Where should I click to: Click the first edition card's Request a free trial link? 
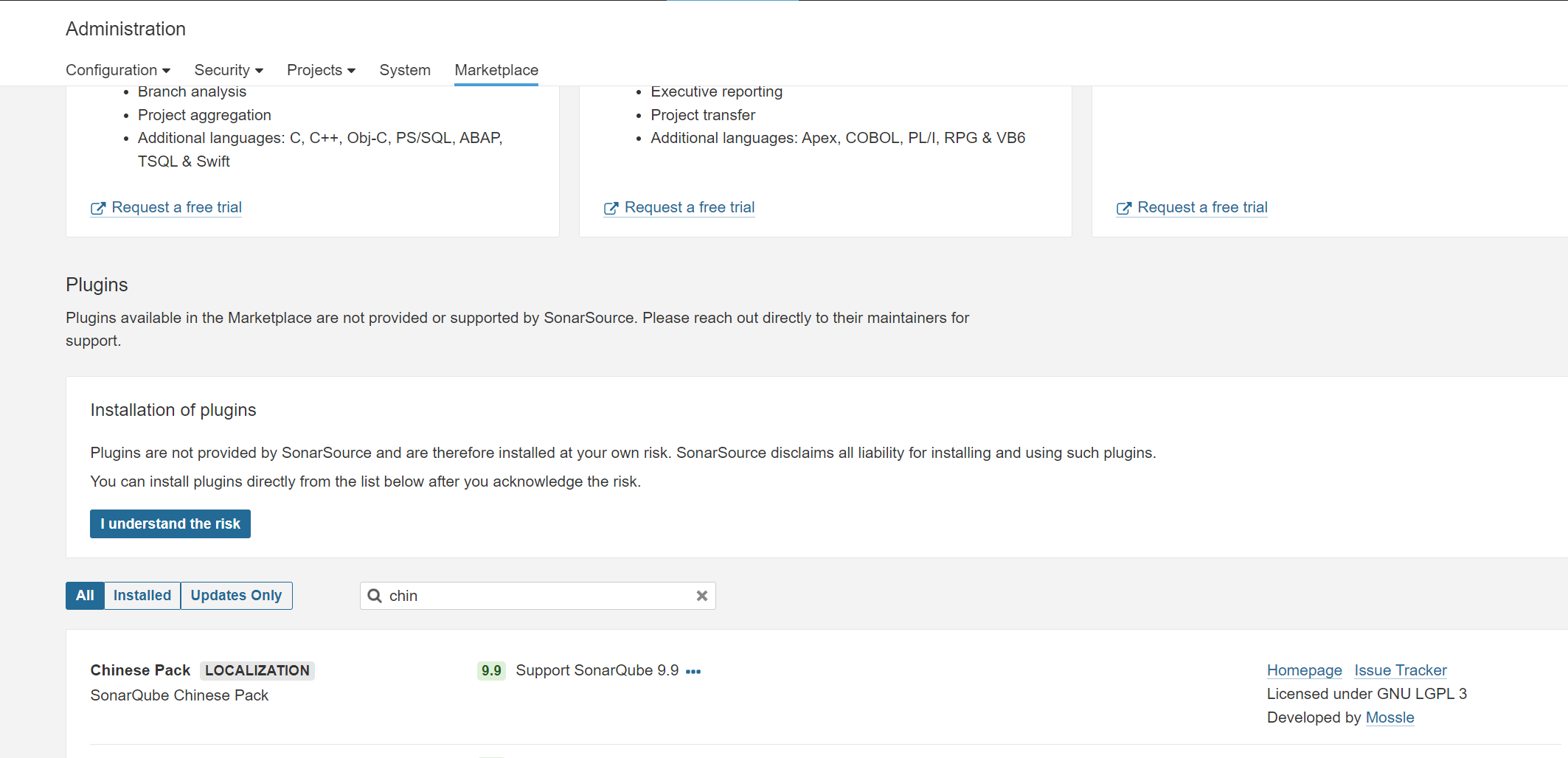pos(166,207)
